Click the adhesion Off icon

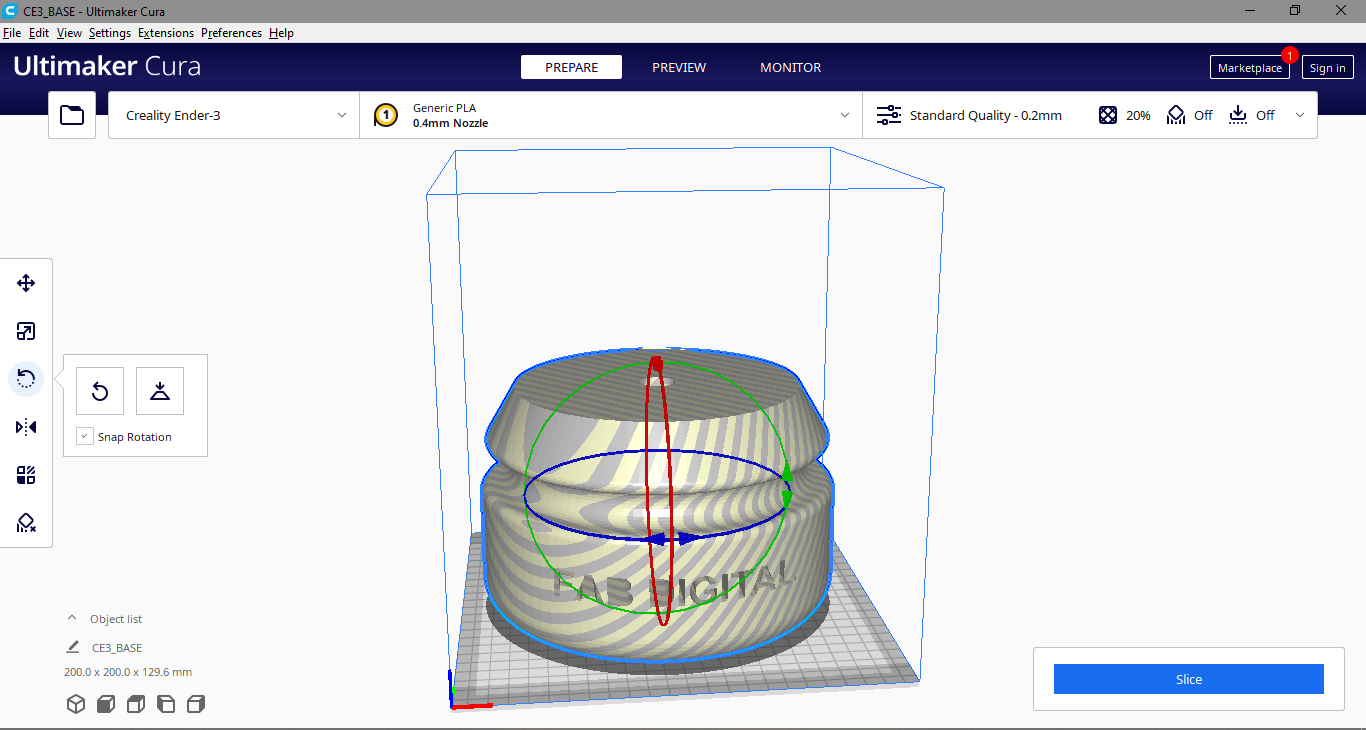point(1238,115)
